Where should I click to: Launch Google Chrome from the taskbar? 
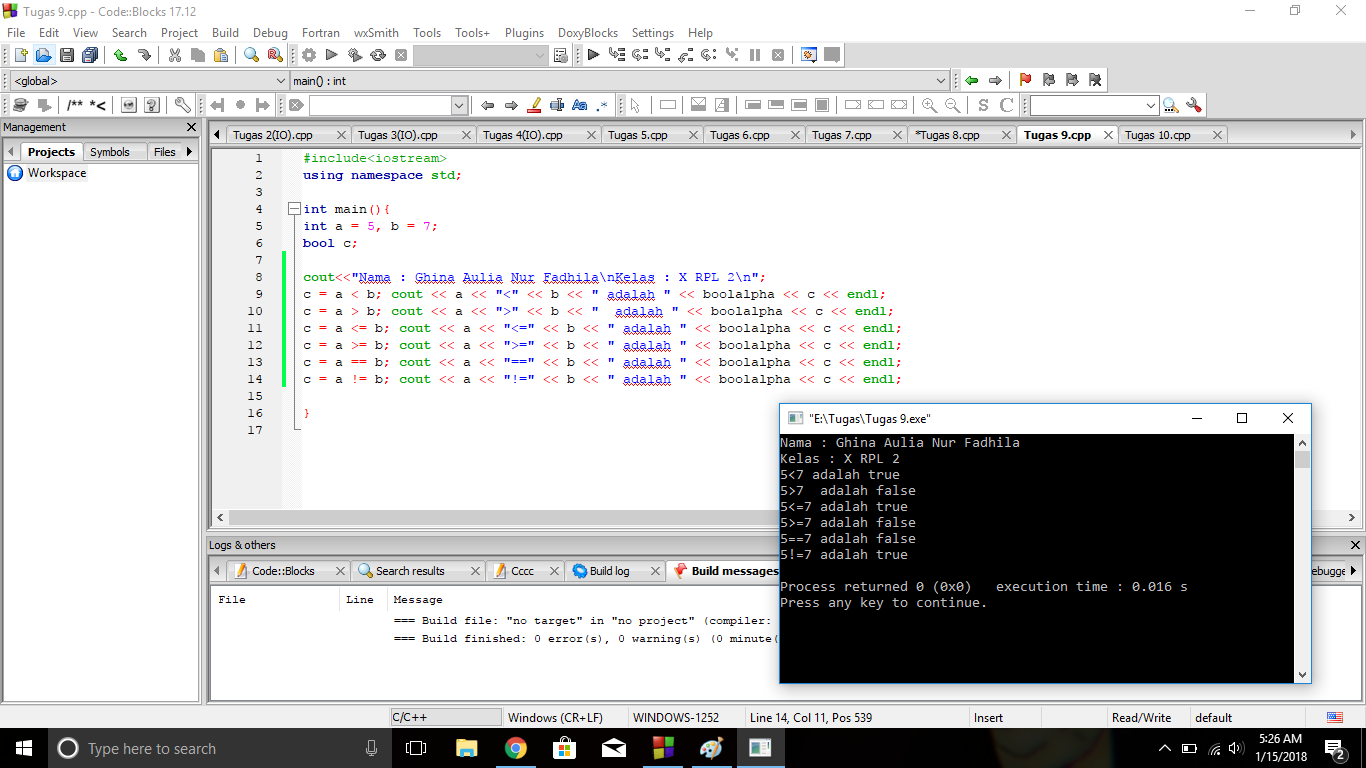pyautogui.click(x=515, y=748)
